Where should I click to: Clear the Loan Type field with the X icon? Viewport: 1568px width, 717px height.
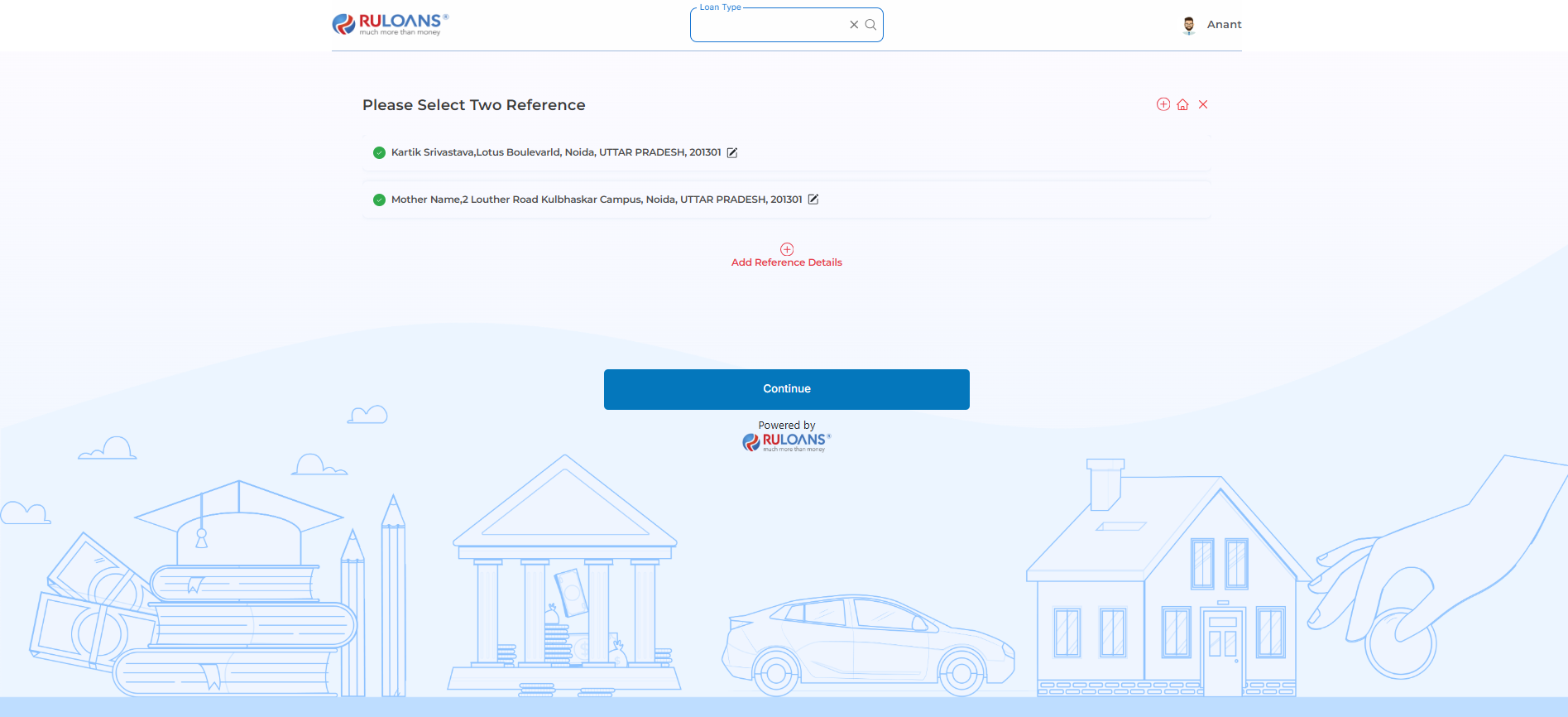tap(854, 25)
